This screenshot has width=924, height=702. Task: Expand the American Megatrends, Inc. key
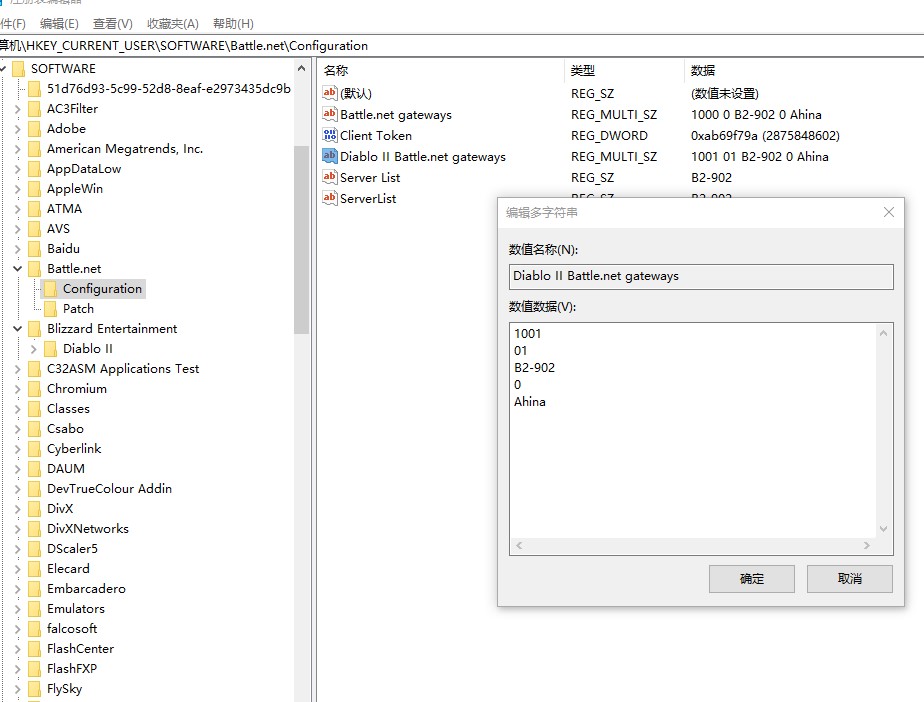coord(18,149)
